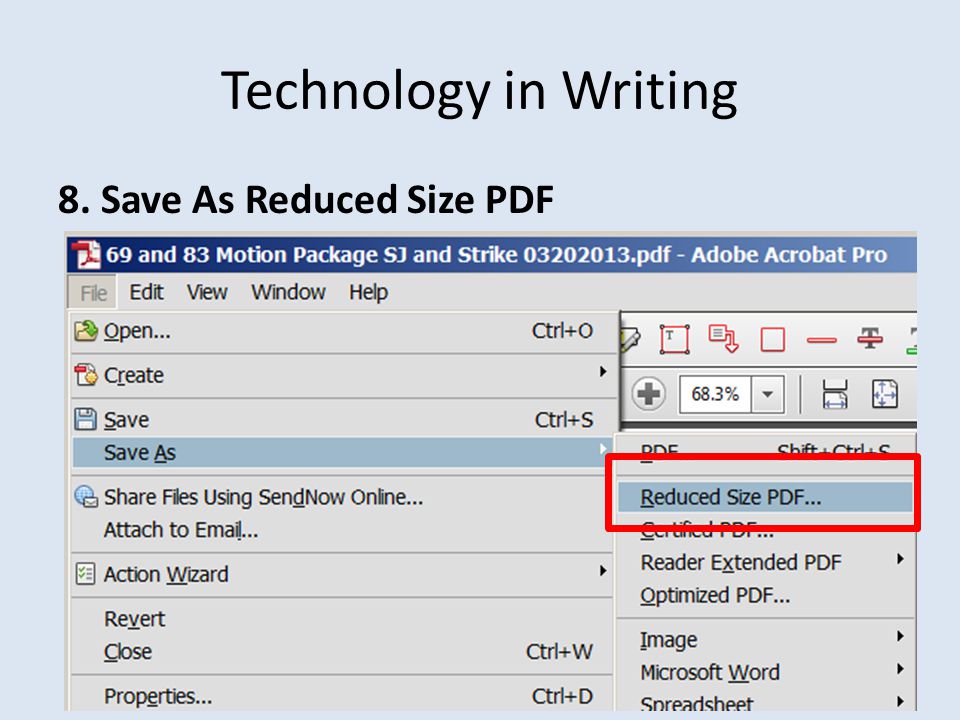Choose Save from the File menu
This screenshot has width=960, height=720.
(344, 420)
